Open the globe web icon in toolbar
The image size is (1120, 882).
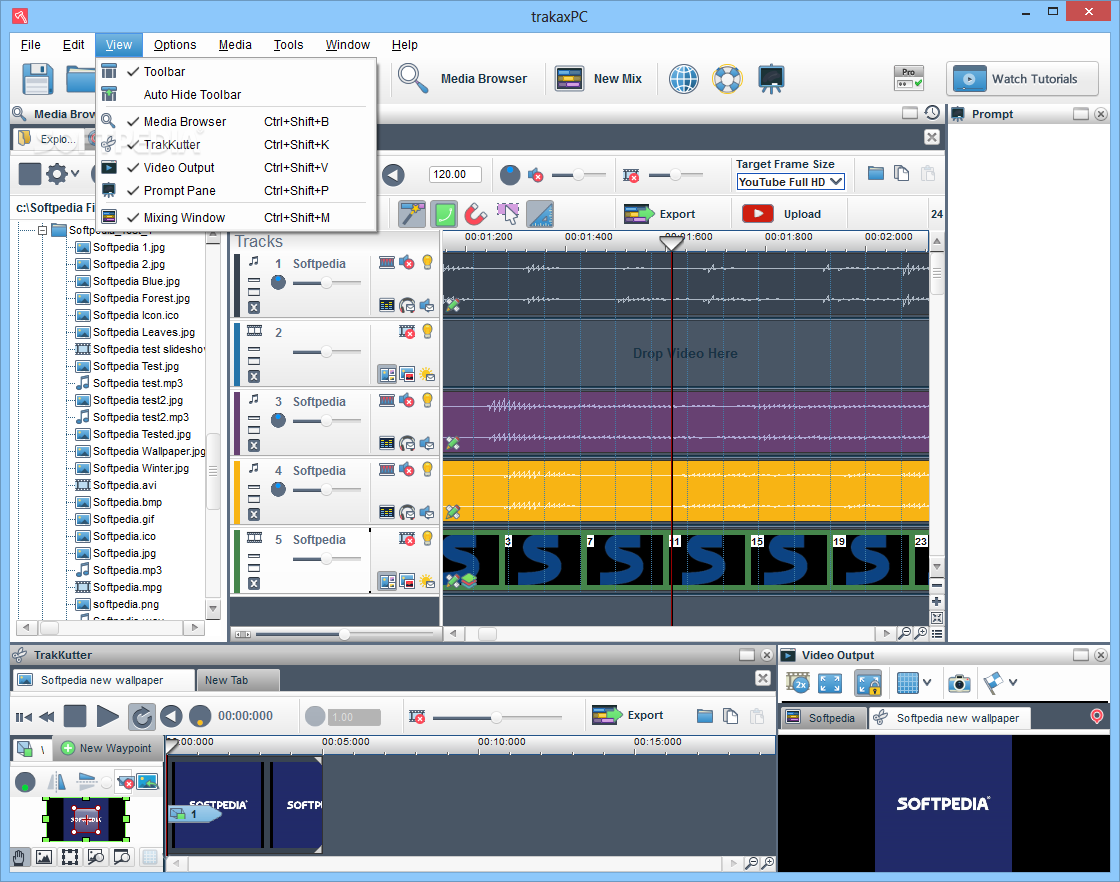coord(684,79)
